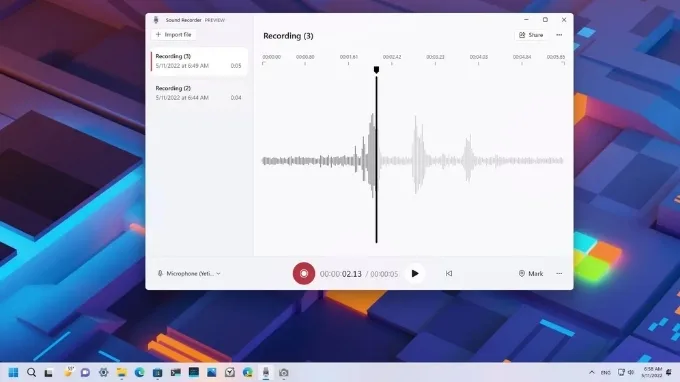Click the Import file button
Viewport: 680px width, 382px height.
pyautogui.click(x=173, y=35)
